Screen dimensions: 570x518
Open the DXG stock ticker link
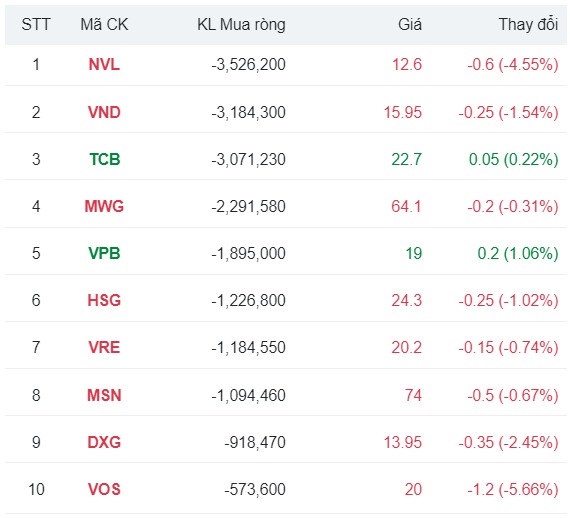pos(104,443)
